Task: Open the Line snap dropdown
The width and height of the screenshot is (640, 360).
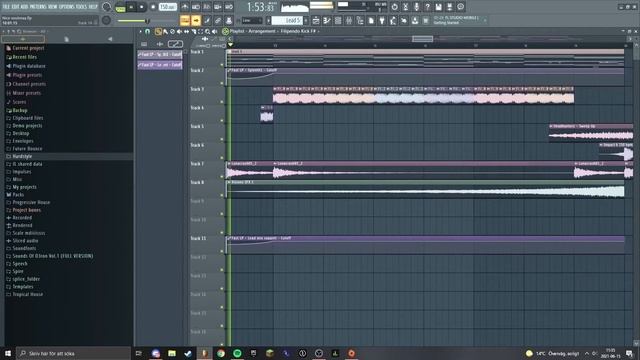Action: tap(252, 20)
